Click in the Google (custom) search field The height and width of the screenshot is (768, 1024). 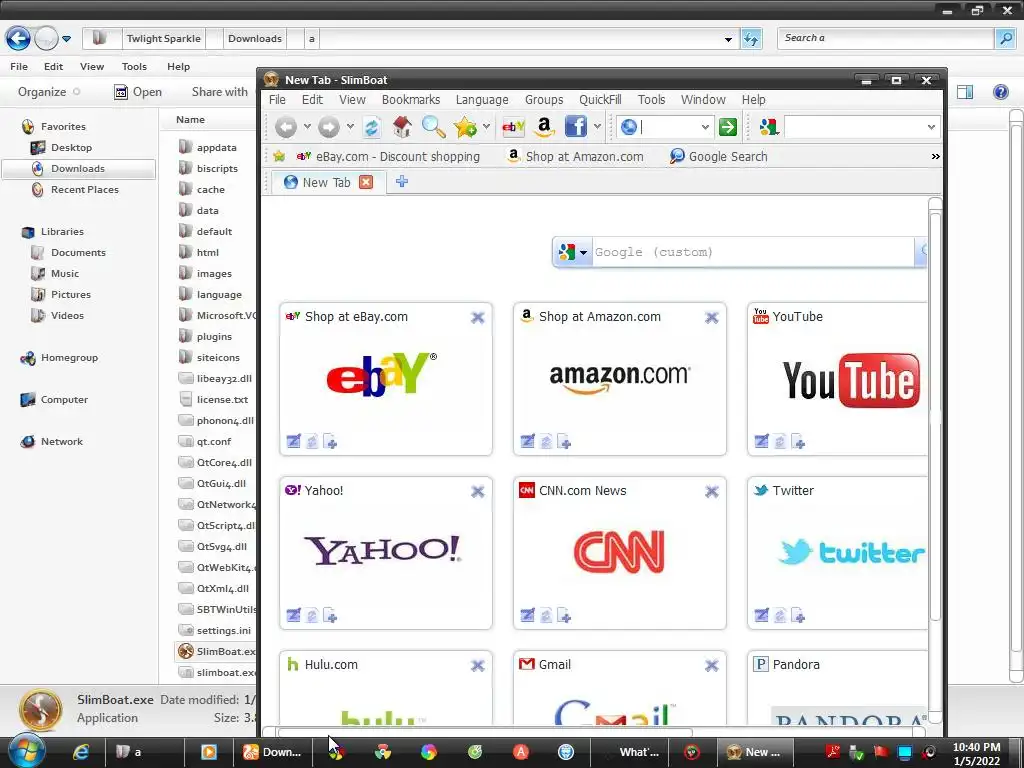752,252
